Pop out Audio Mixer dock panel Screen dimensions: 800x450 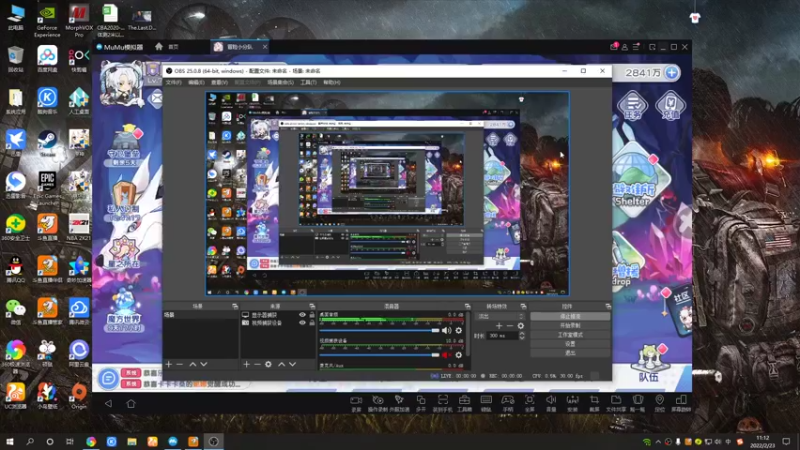(467, 306)
